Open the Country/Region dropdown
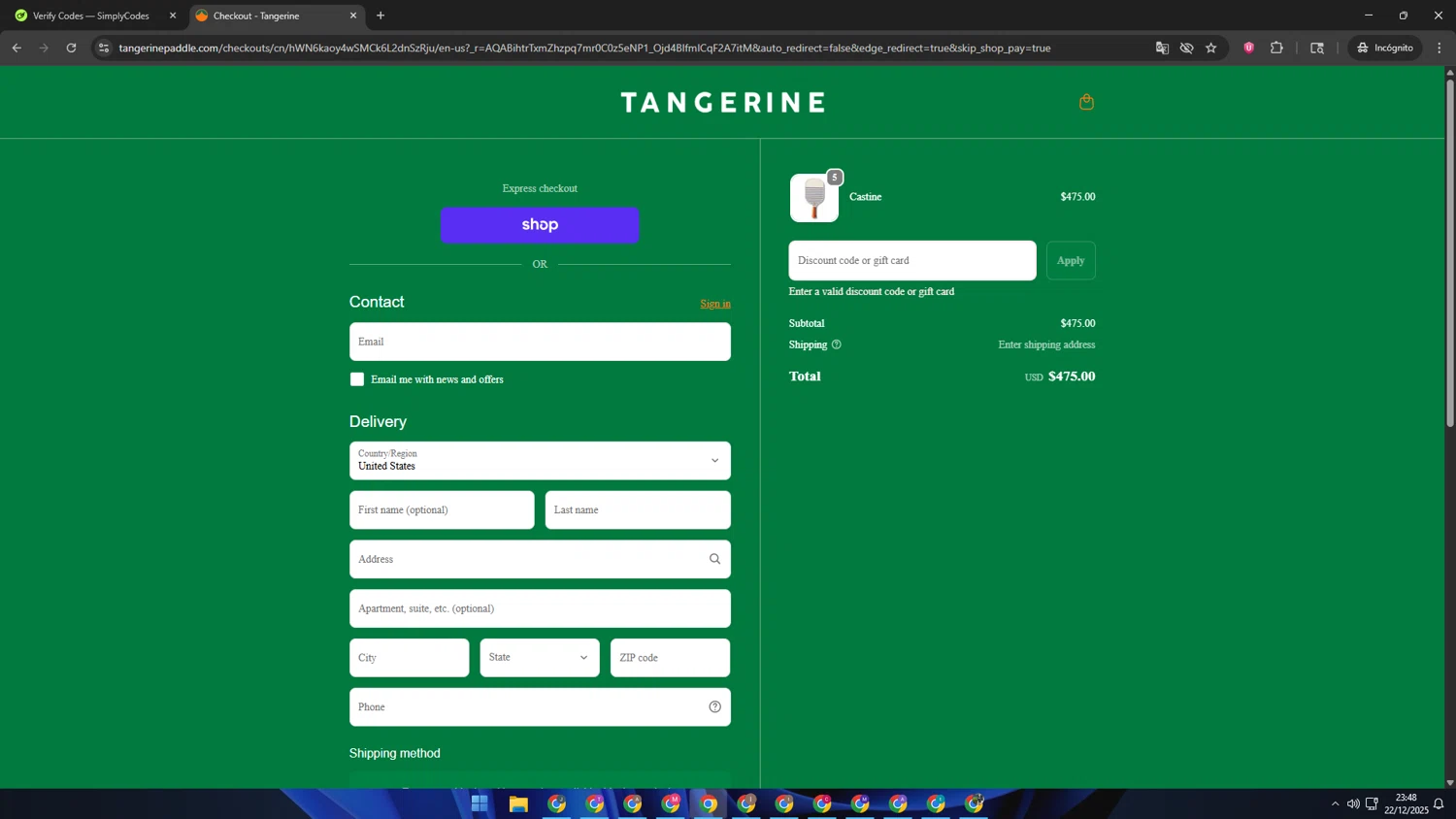 540,460
